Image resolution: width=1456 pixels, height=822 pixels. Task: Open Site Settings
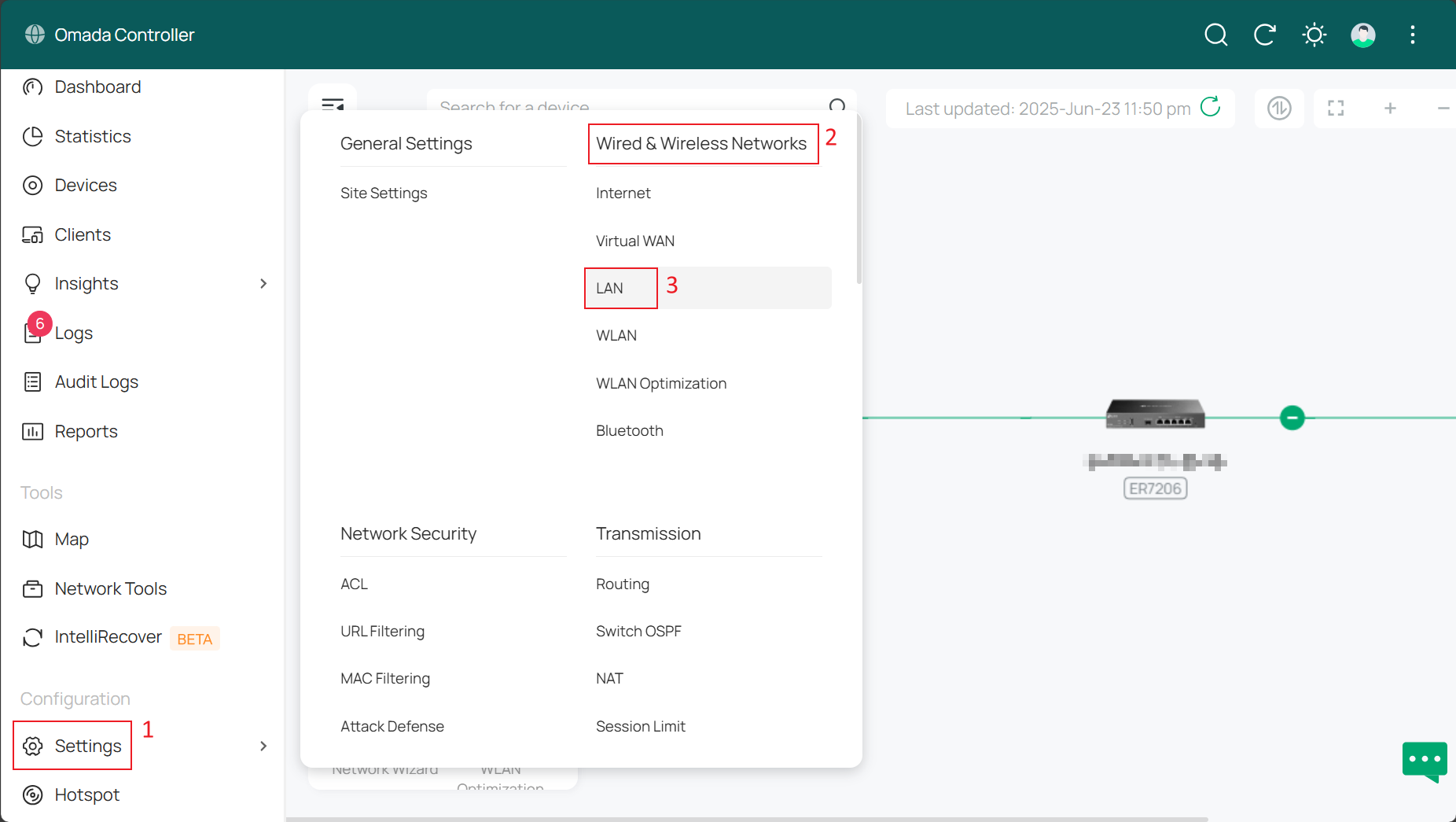(x=384, y=193)
